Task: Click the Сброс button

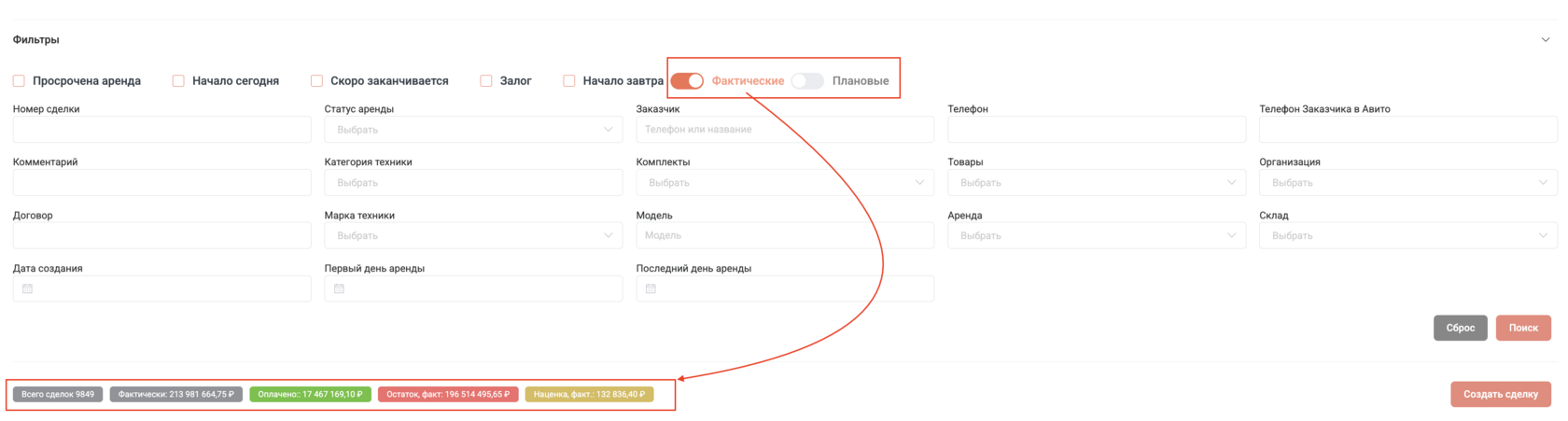Action: [x=1461, y=328]
